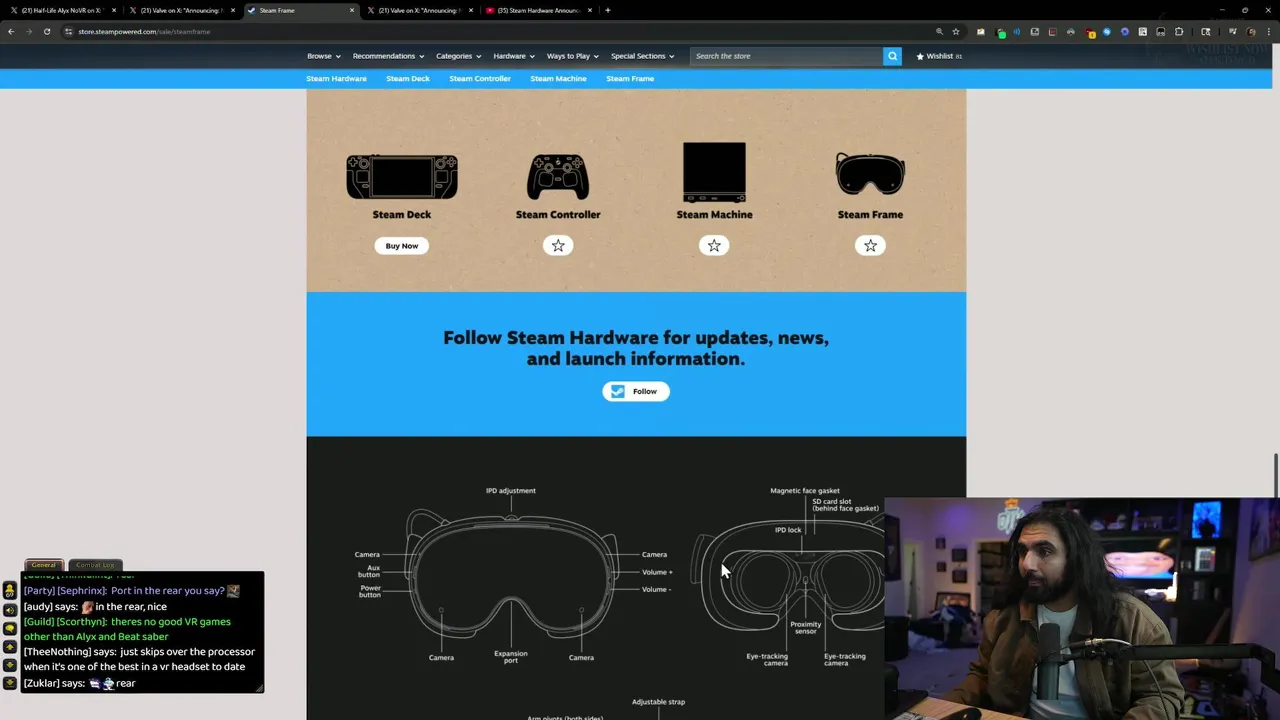
Task: Wishlist Steam Frame with its star button
Action: pos(870,245)
